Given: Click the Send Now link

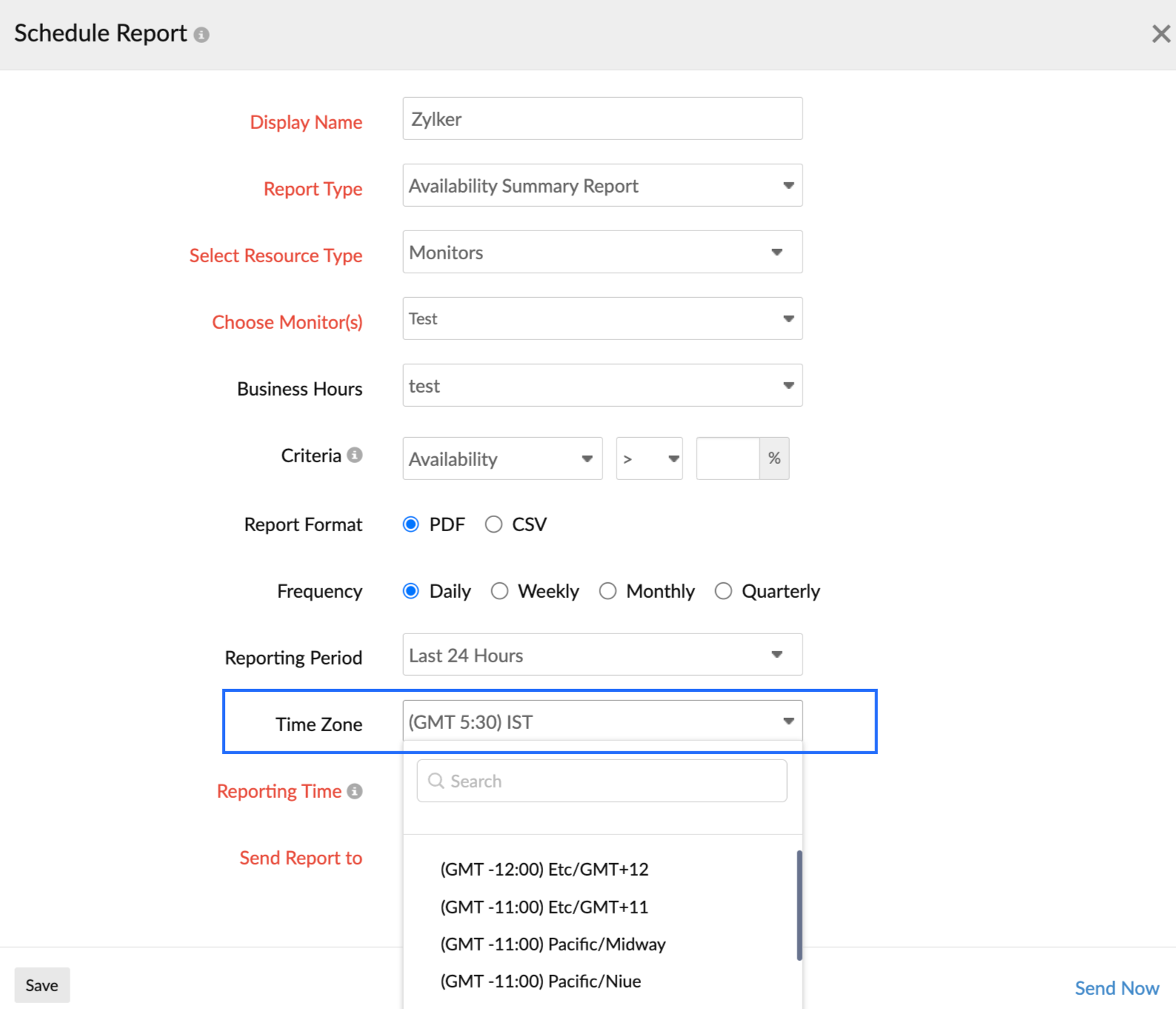Looking at the screenshot, I should 1116,988.
